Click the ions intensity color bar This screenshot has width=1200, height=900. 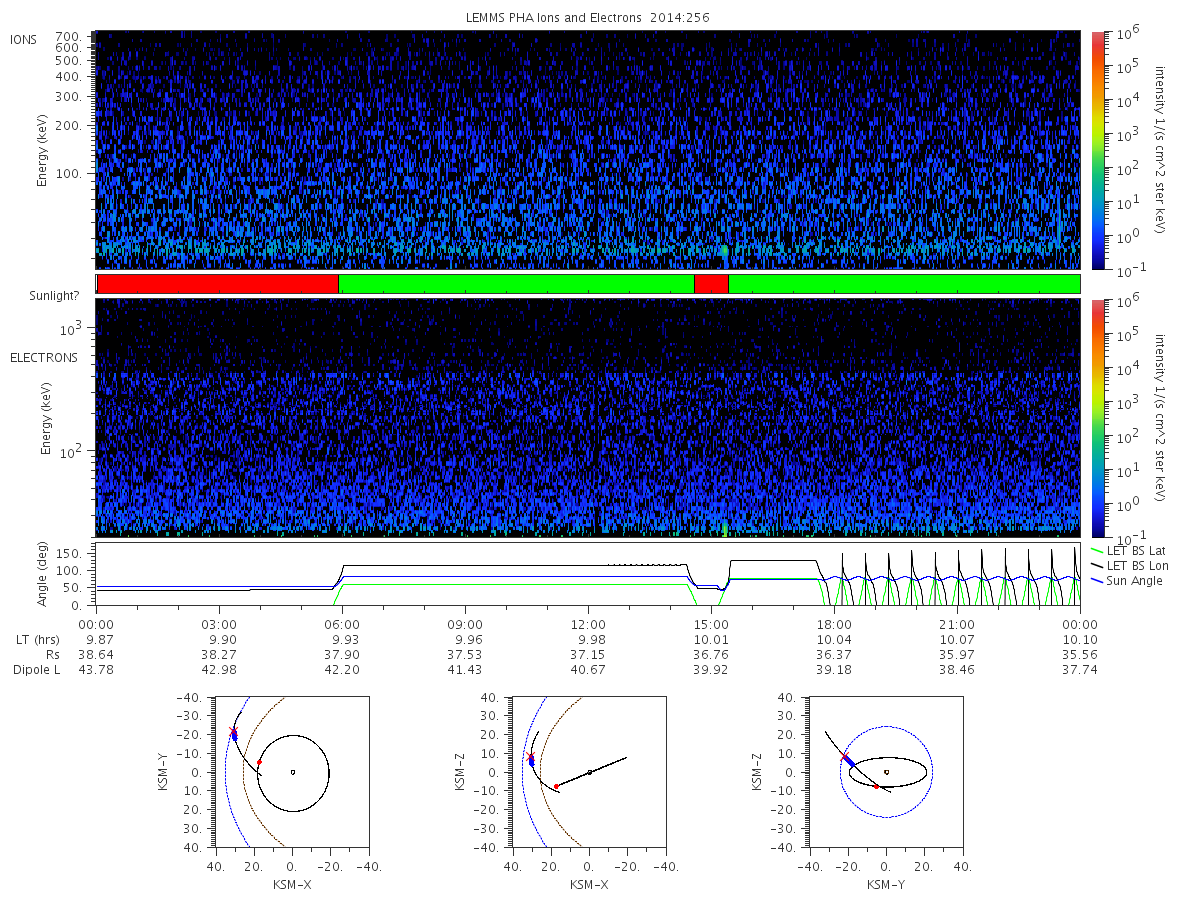(1097, 150)
